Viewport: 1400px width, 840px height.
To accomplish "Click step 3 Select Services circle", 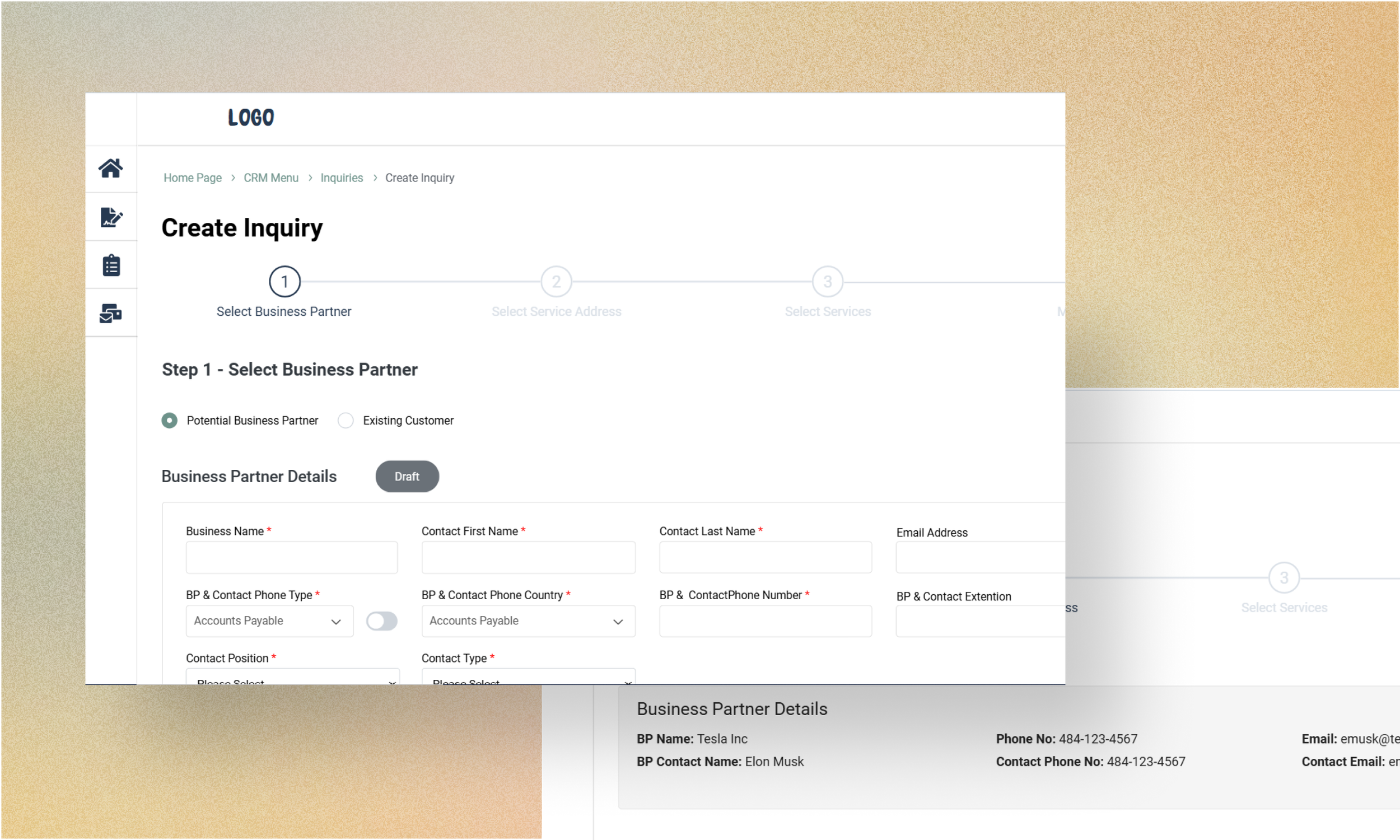I will (x=827, y=281).
